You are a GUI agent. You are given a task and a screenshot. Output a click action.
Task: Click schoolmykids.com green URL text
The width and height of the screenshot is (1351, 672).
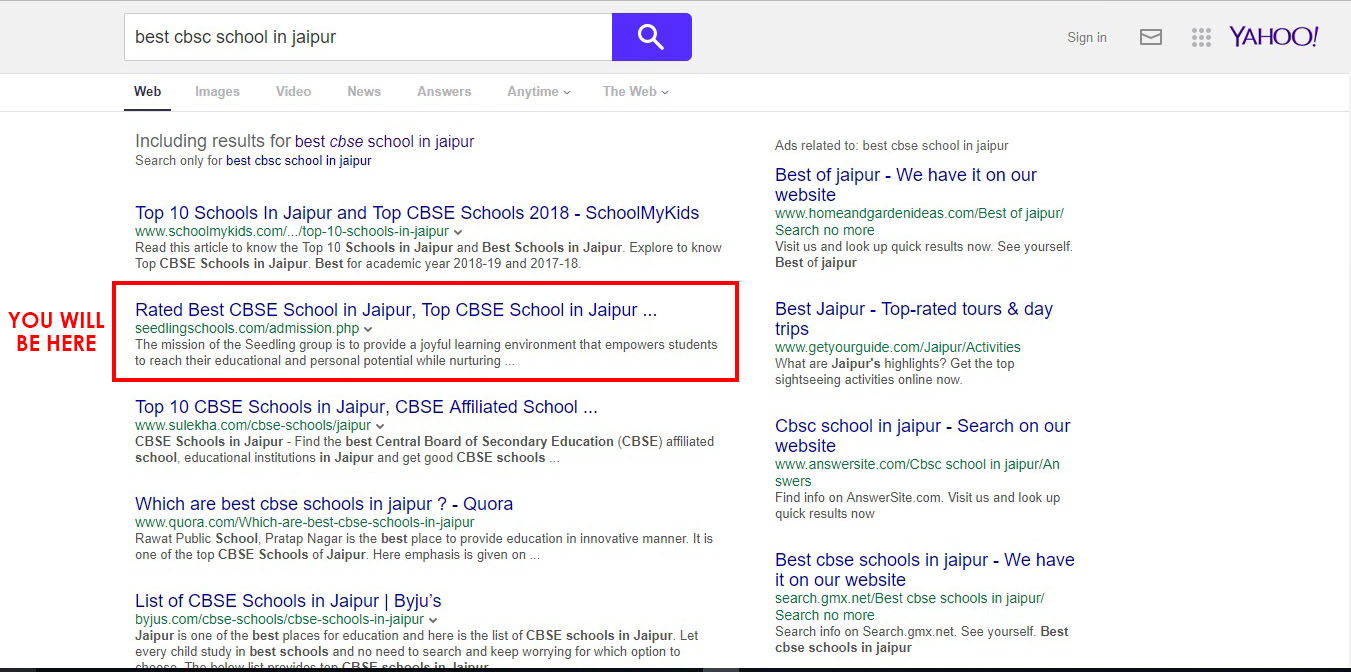(292, 231)
